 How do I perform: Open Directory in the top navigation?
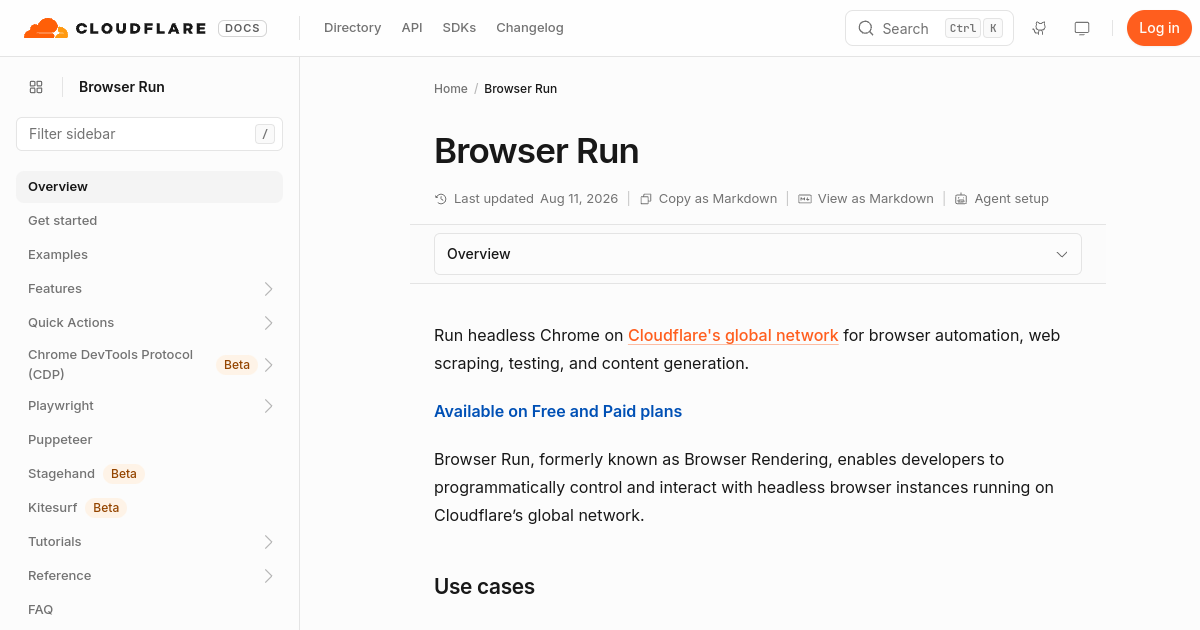[352, 28]
